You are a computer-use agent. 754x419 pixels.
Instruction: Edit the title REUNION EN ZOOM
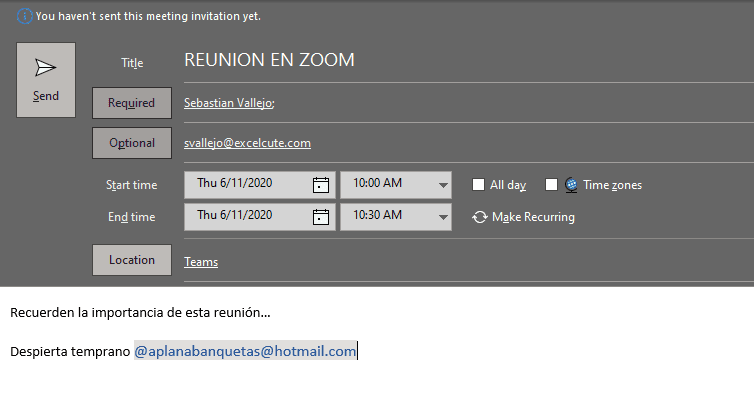pos(269,60)
